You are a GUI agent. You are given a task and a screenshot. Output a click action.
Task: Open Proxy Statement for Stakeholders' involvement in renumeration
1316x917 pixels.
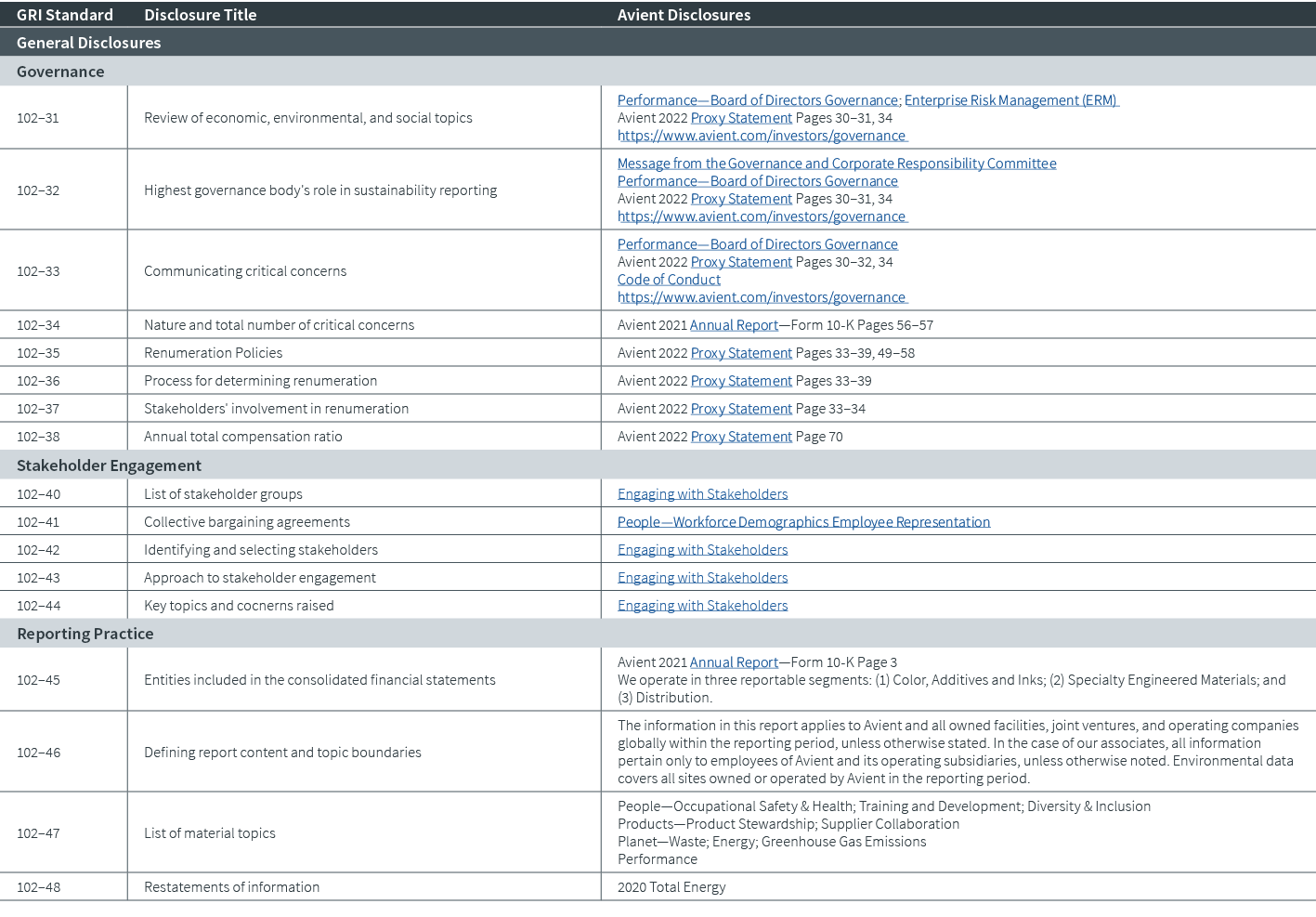pos(740,408)
